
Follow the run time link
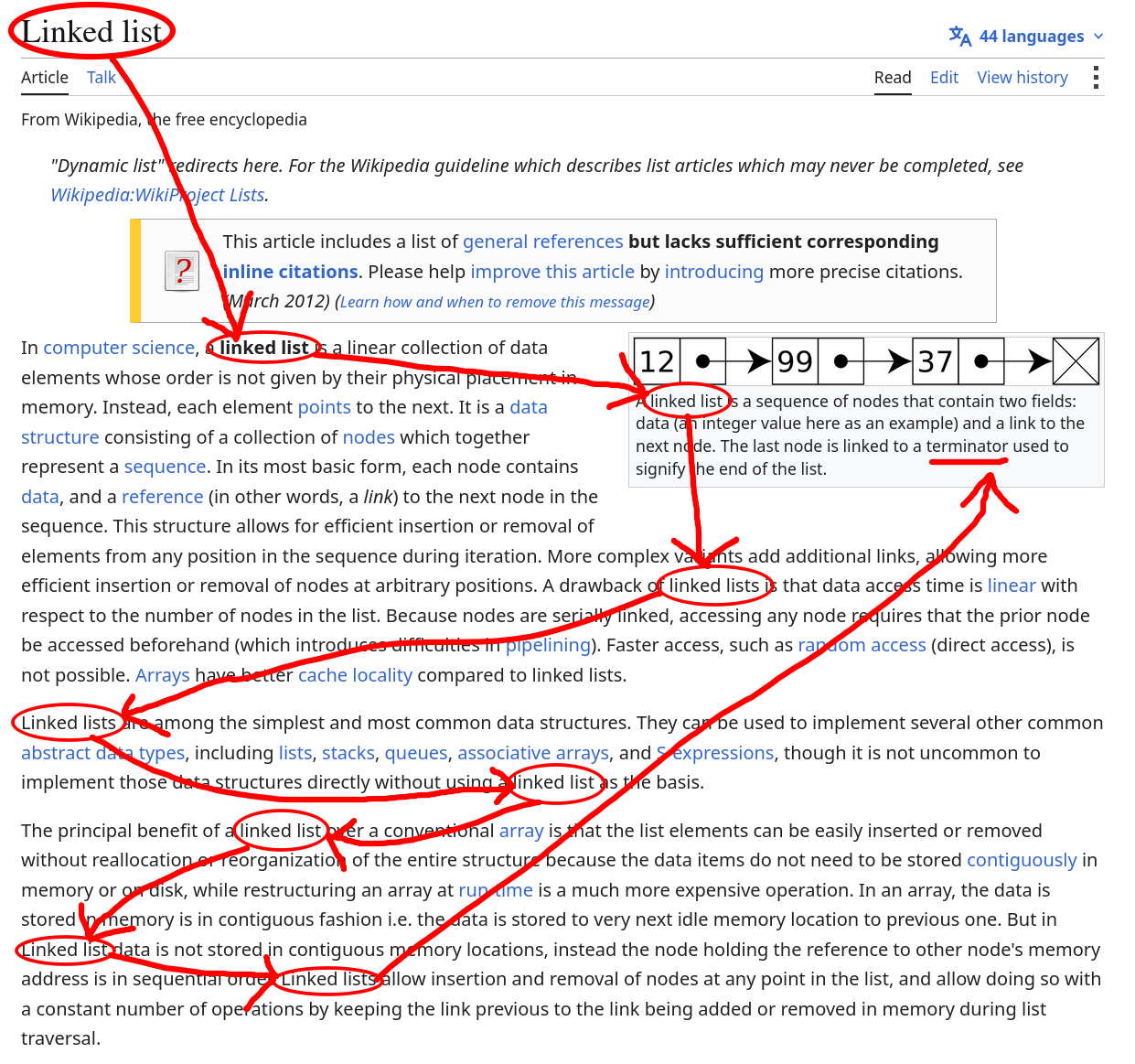[x=496, y=890]
